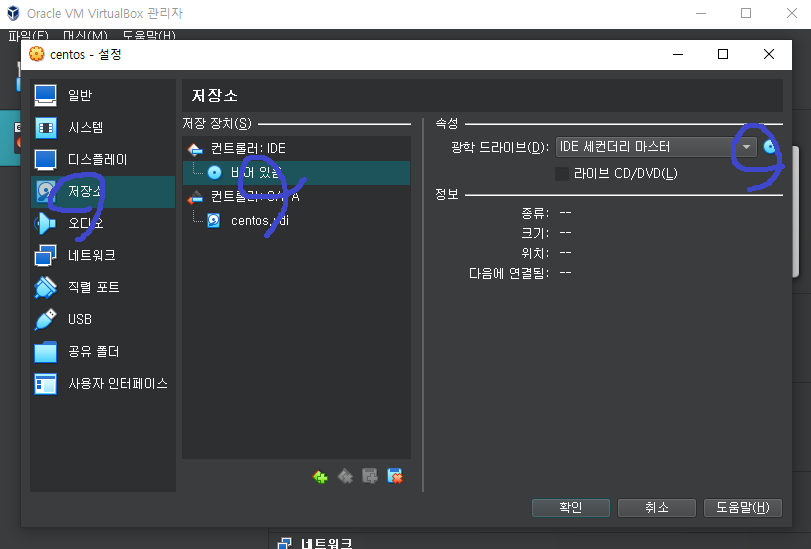The width and height of the screenshot is (811, 549).
Task: Click the add storage attachment icon
Action: 370,476
